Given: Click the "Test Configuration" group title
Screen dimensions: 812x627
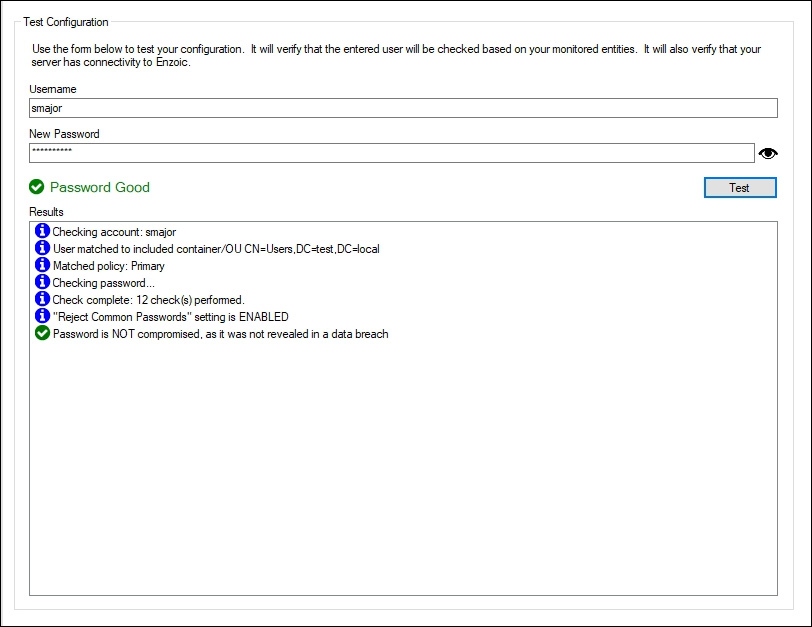Looking at the screenshot, I should click(x=66, y=22).
